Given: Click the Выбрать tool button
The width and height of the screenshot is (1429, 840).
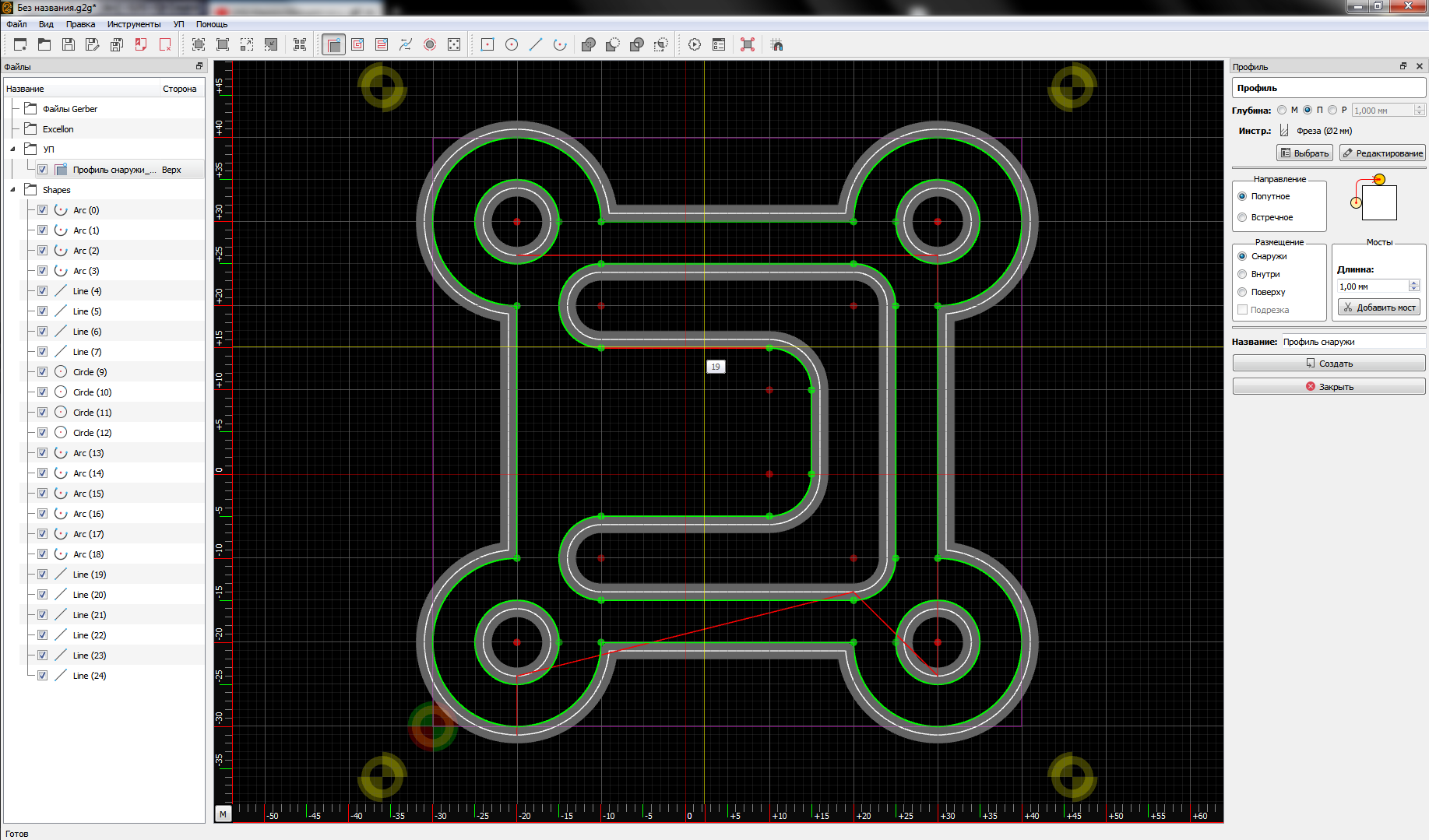Looking at the screenshot, I should [1304, 153].
